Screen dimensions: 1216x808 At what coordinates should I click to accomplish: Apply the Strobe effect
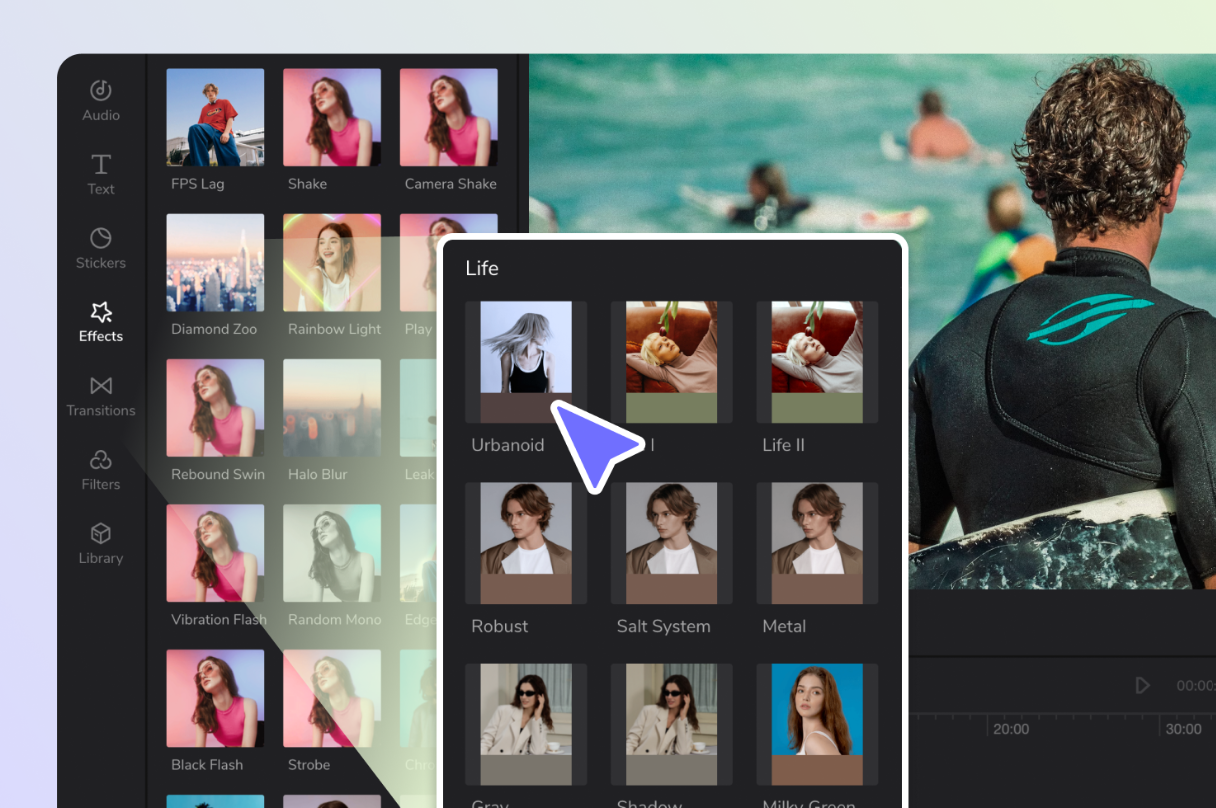(x=332, y=699)
